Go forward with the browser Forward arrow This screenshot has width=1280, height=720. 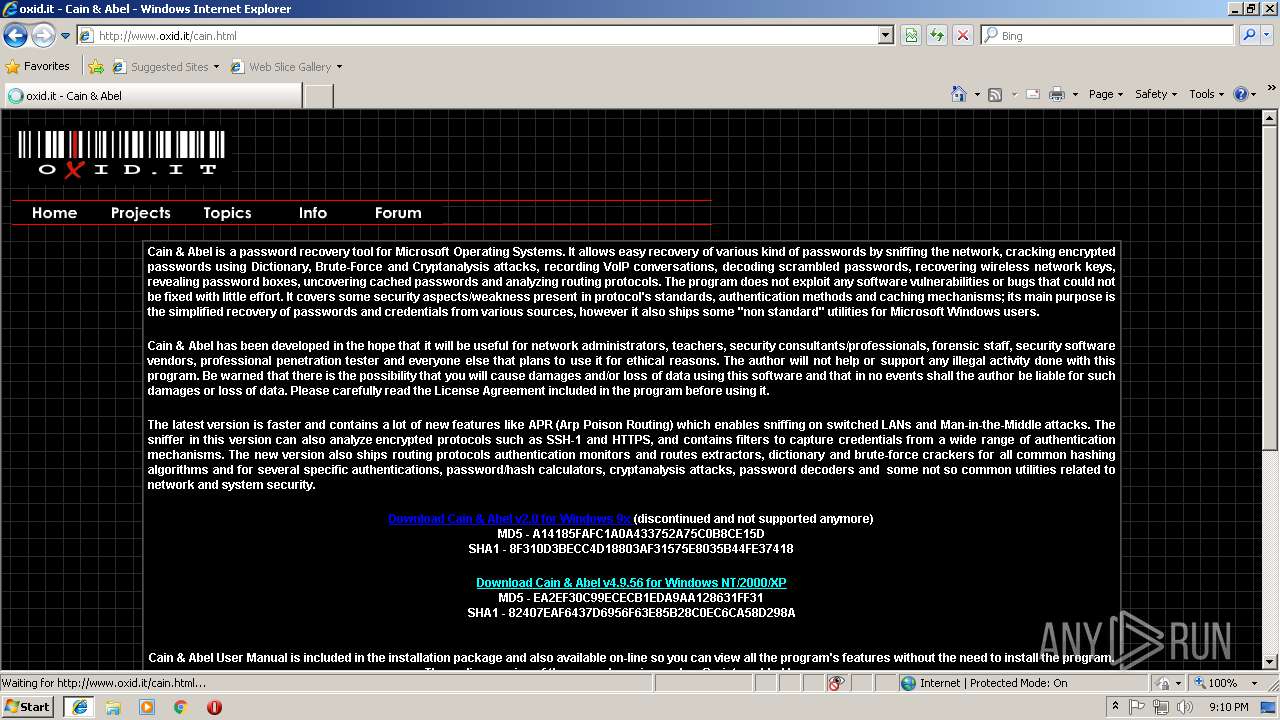43,36
